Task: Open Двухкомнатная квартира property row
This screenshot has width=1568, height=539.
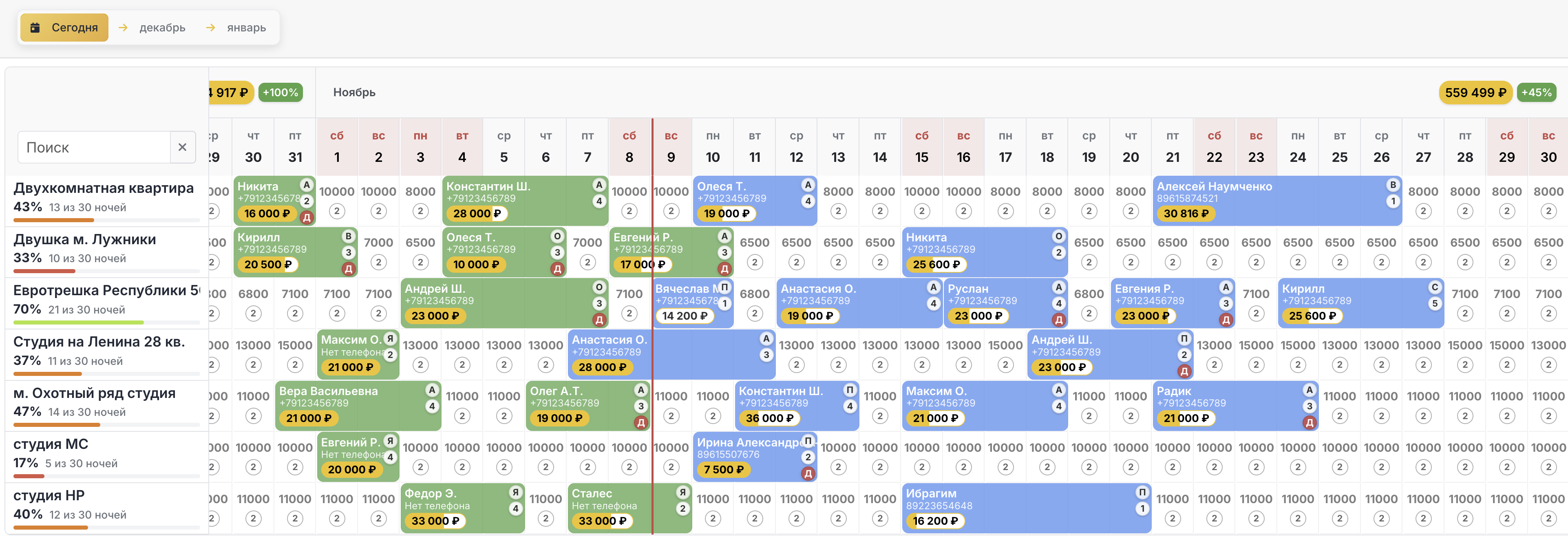Action: pyautogui.click(x=104, y=188)
